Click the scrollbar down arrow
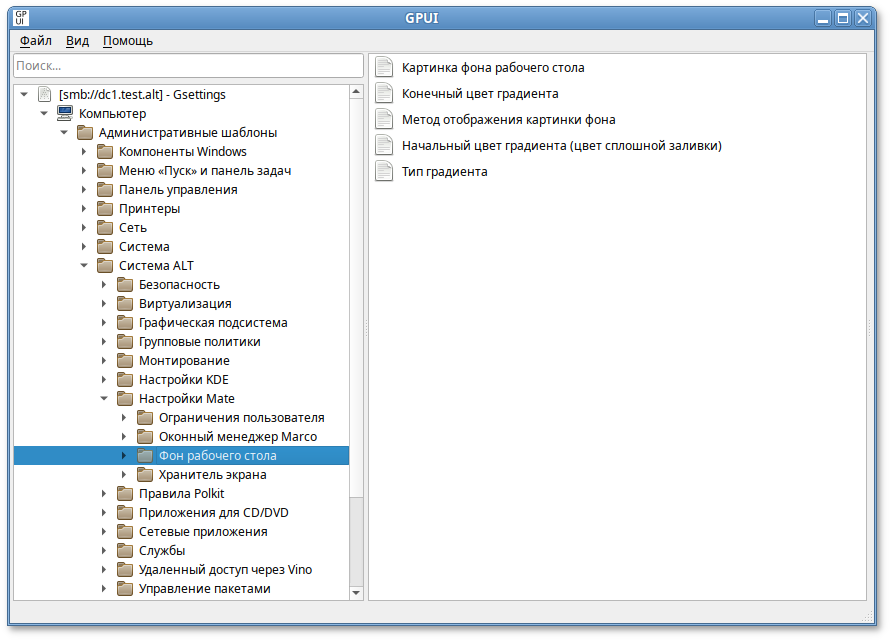 pos(355,592)
